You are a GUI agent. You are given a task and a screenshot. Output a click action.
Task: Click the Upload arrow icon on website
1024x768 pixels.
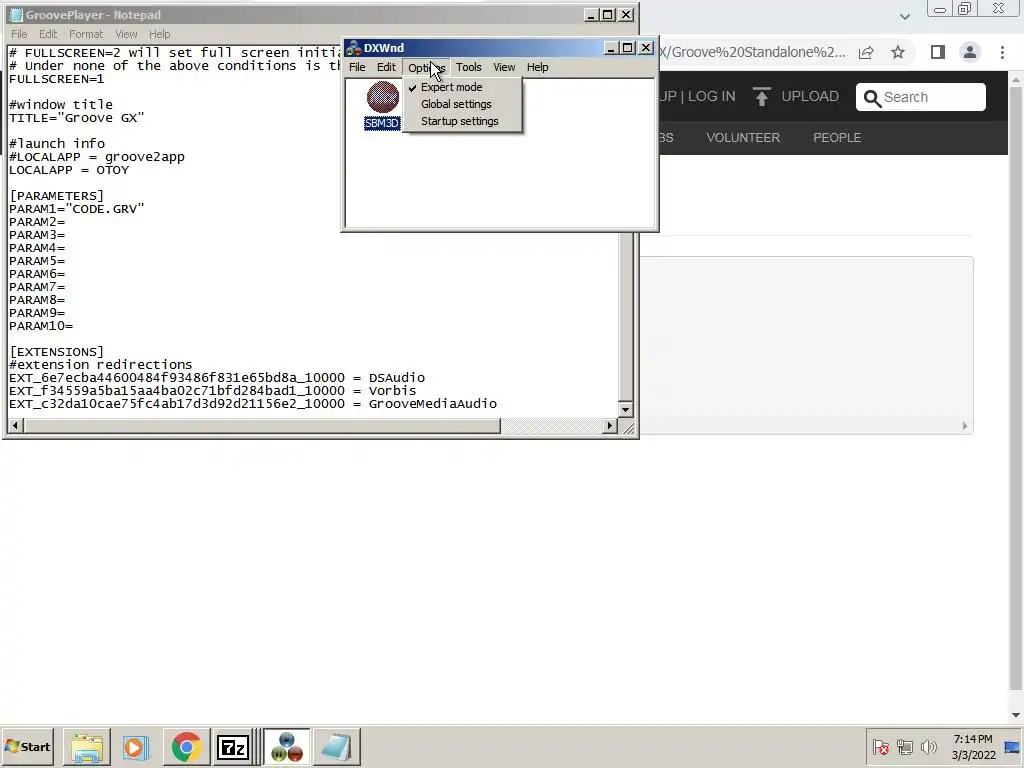coord(761,97)
